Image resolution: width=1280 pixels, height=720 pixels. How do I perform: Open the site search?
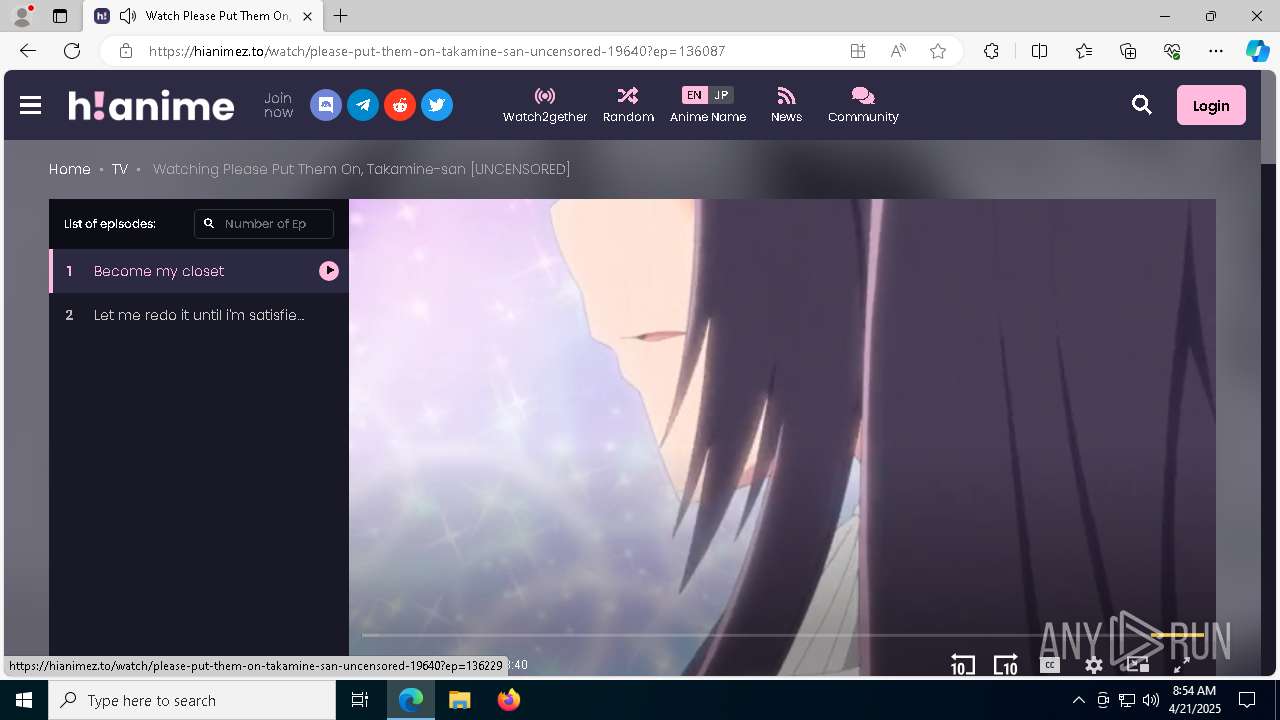click(1142, 105)
